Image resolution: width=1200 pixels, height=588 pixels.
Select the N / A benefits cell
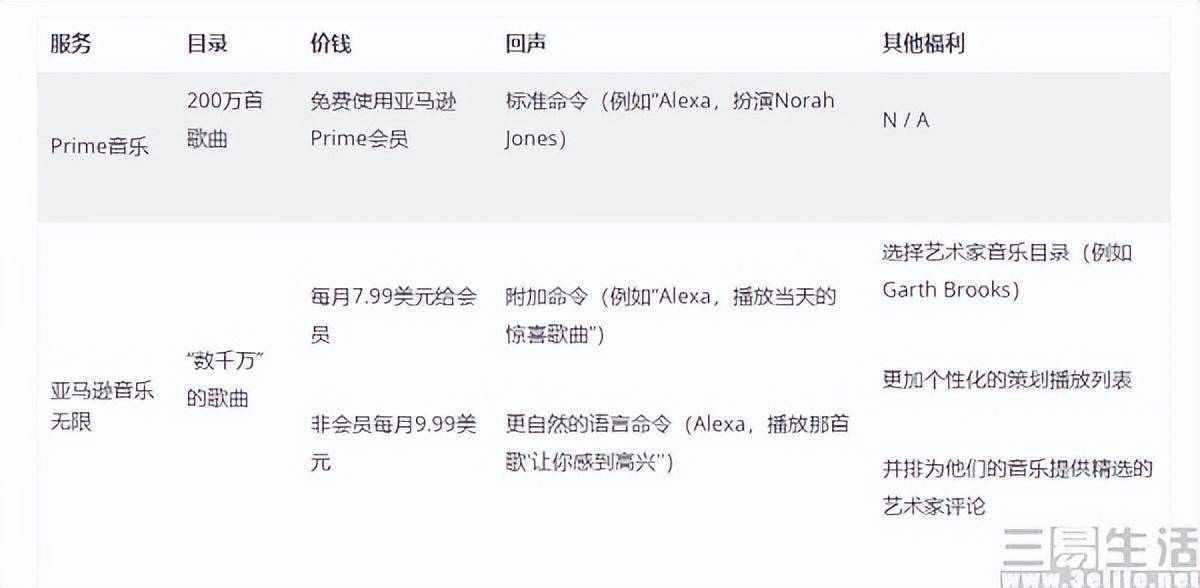(905, 120)
